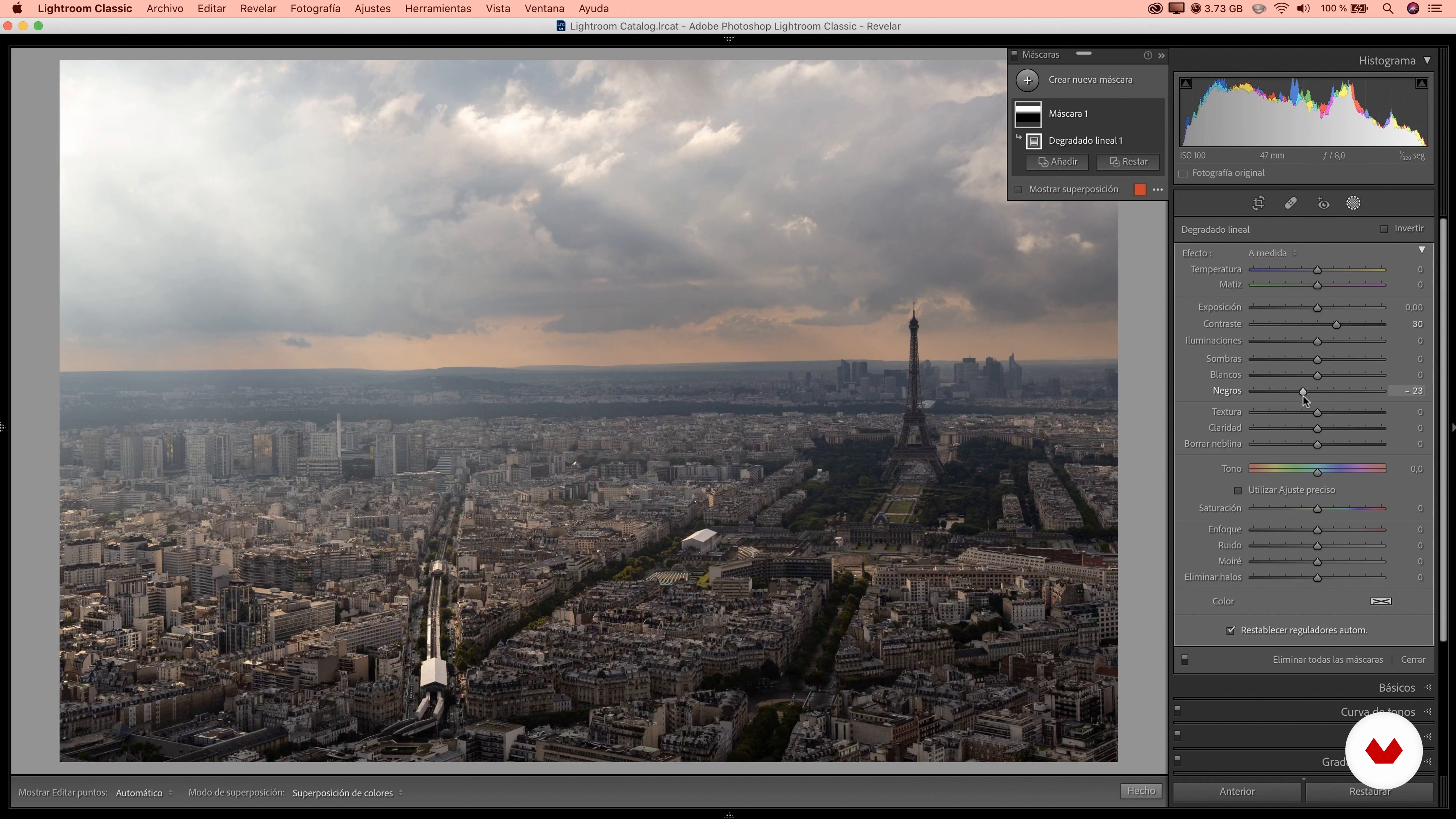Screen dimensions: 1456x819
Task: Open the volume control in menu bar
Action: 1304,8
